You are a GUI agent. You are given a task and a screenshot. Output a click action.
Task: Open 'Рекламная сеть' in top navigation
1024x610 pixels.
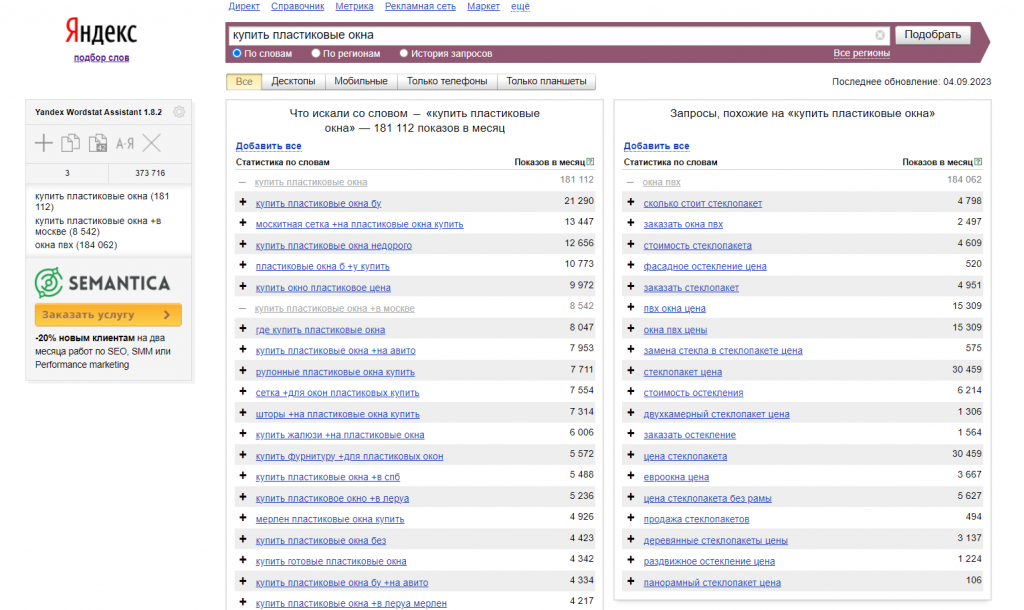coord(420,6)
